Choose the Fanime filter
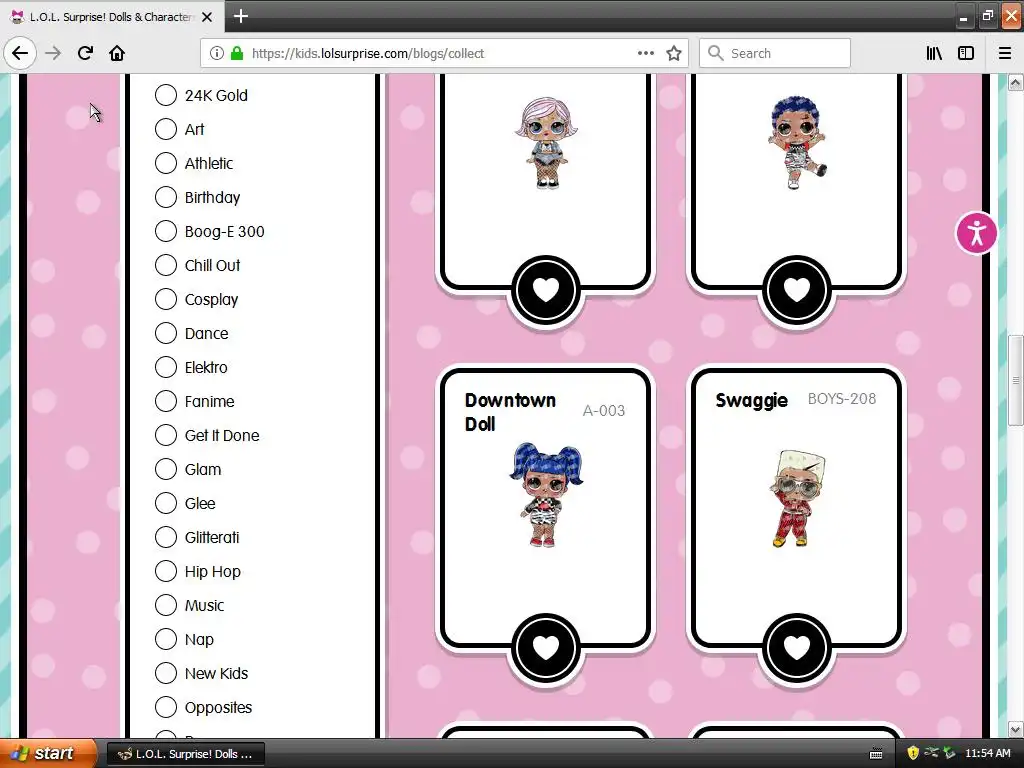The image size is (1024, 768). 195,401
